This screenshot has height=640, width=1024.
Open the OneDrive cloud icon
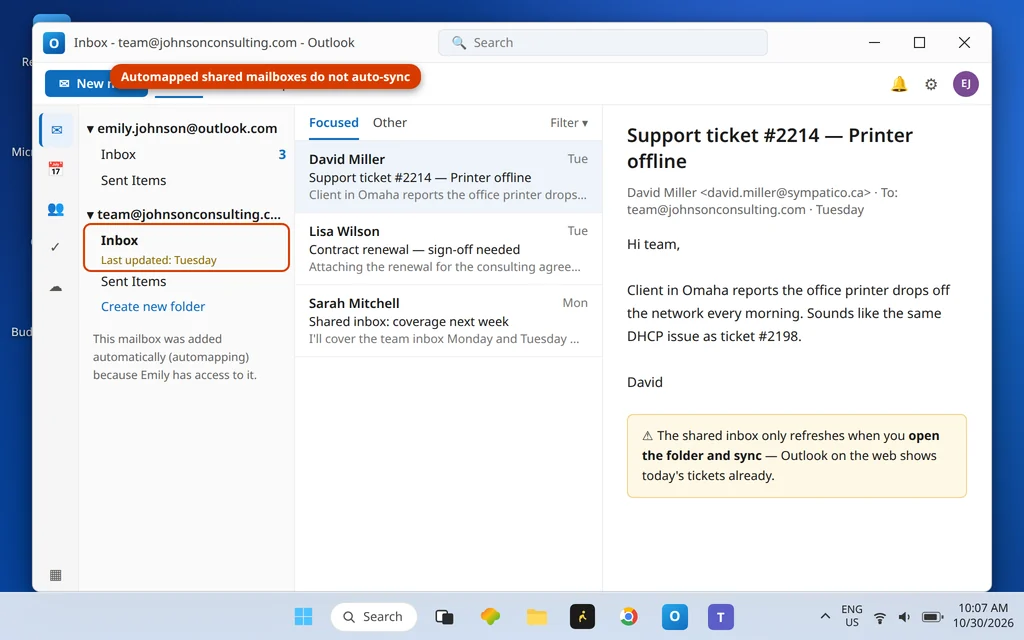click(x=56, y=287)
